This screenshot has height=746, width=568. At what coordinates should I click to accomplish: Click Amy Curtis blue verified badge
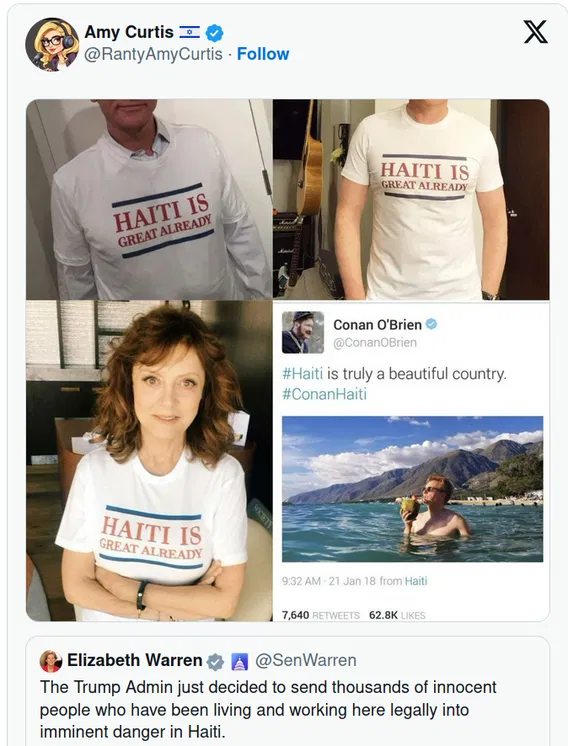(x=215, y=33)
